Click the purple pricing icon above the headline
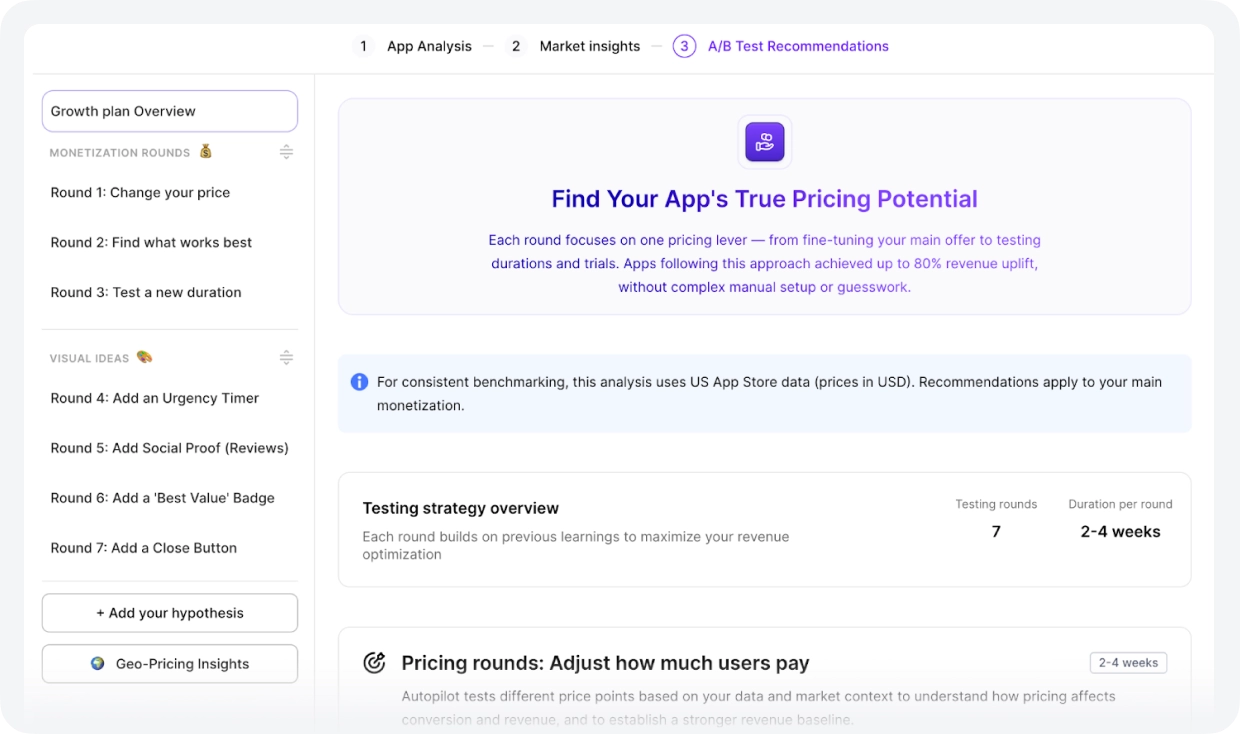Screen dimensions: 1240x734 [764, 142]
